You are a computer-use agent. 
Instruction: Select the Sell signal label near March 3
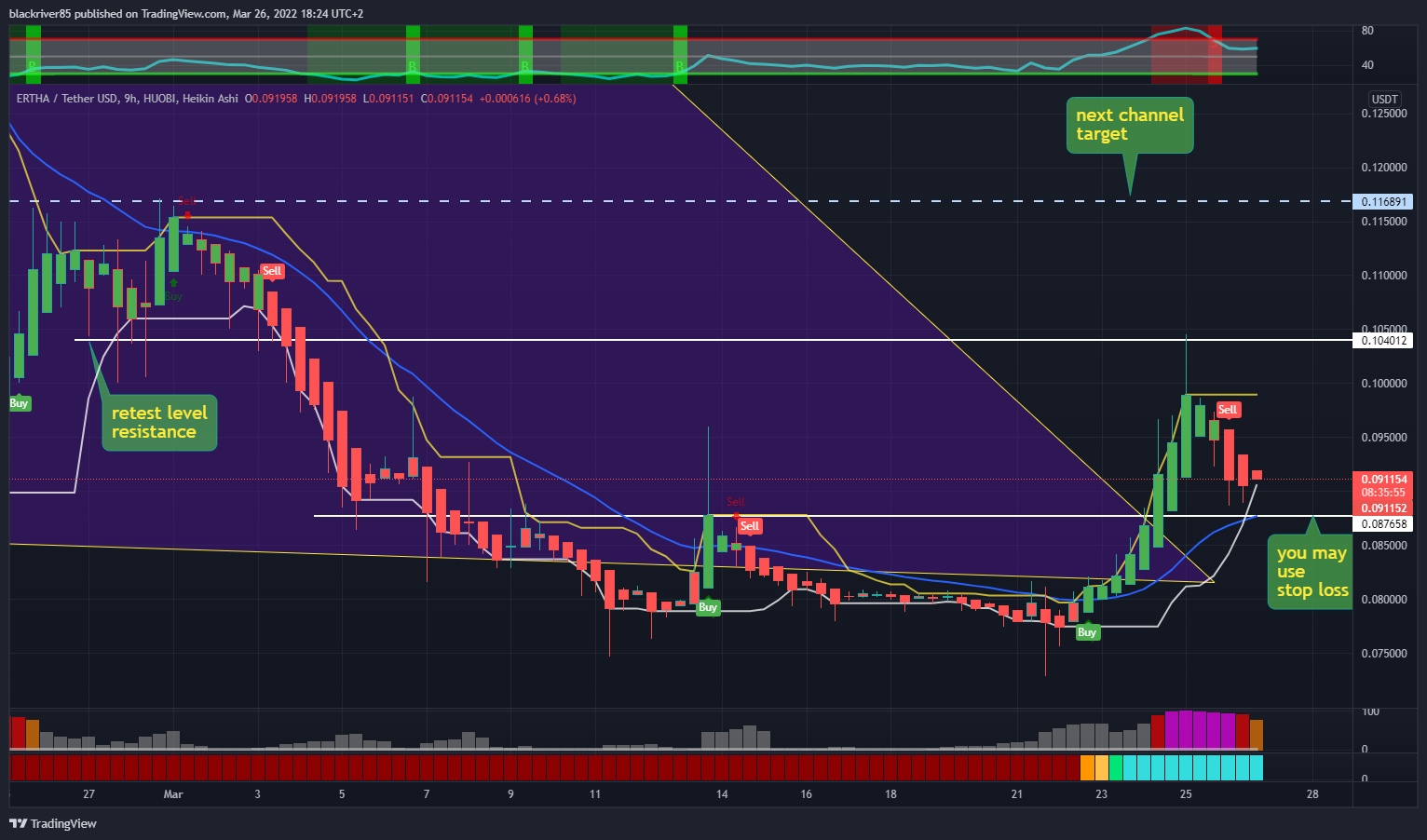pyautogui.click(x=272, y=271)
